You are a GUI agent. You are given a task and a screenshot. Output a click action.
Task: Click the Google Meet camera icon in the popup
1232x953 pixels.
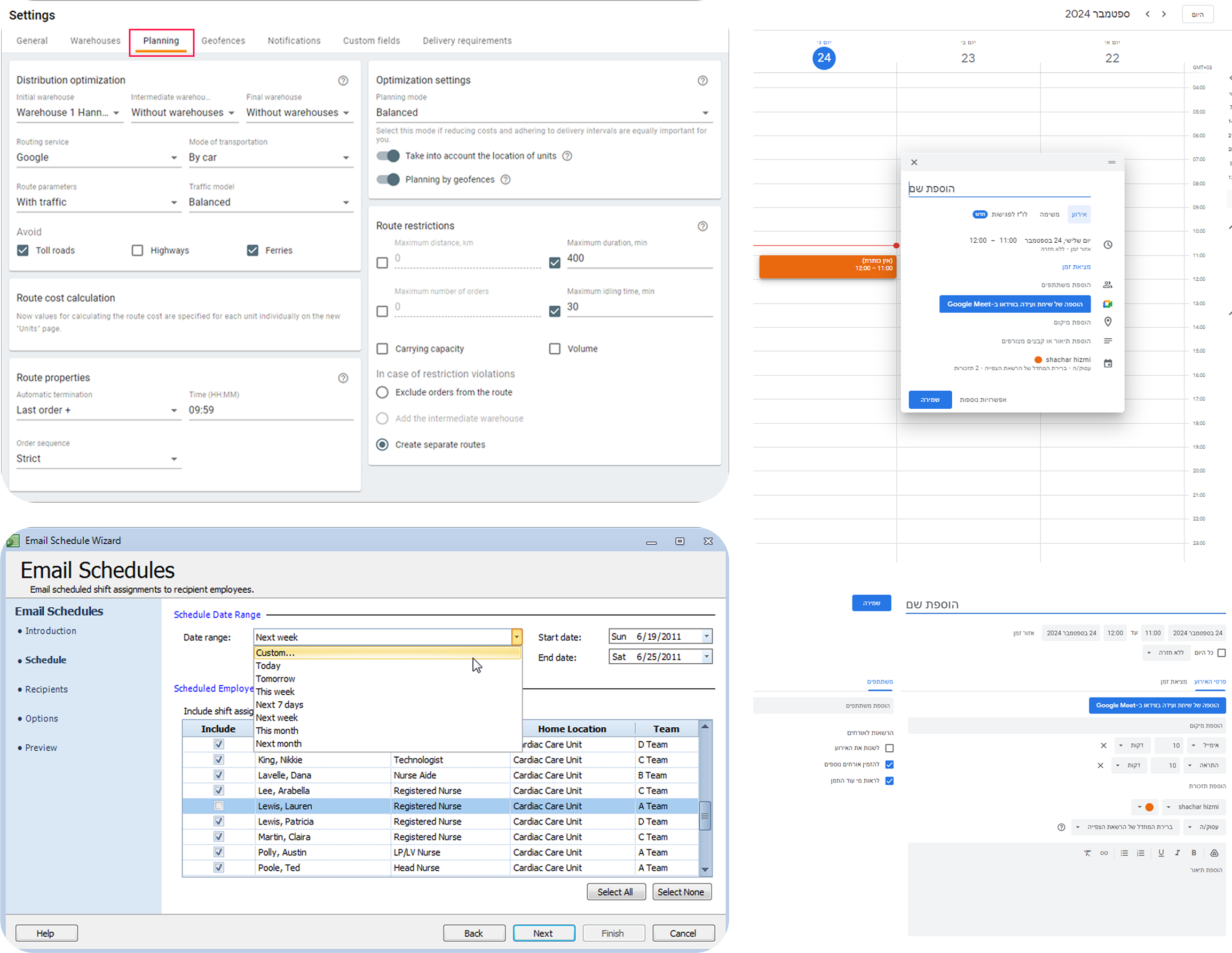(1108, 304)
